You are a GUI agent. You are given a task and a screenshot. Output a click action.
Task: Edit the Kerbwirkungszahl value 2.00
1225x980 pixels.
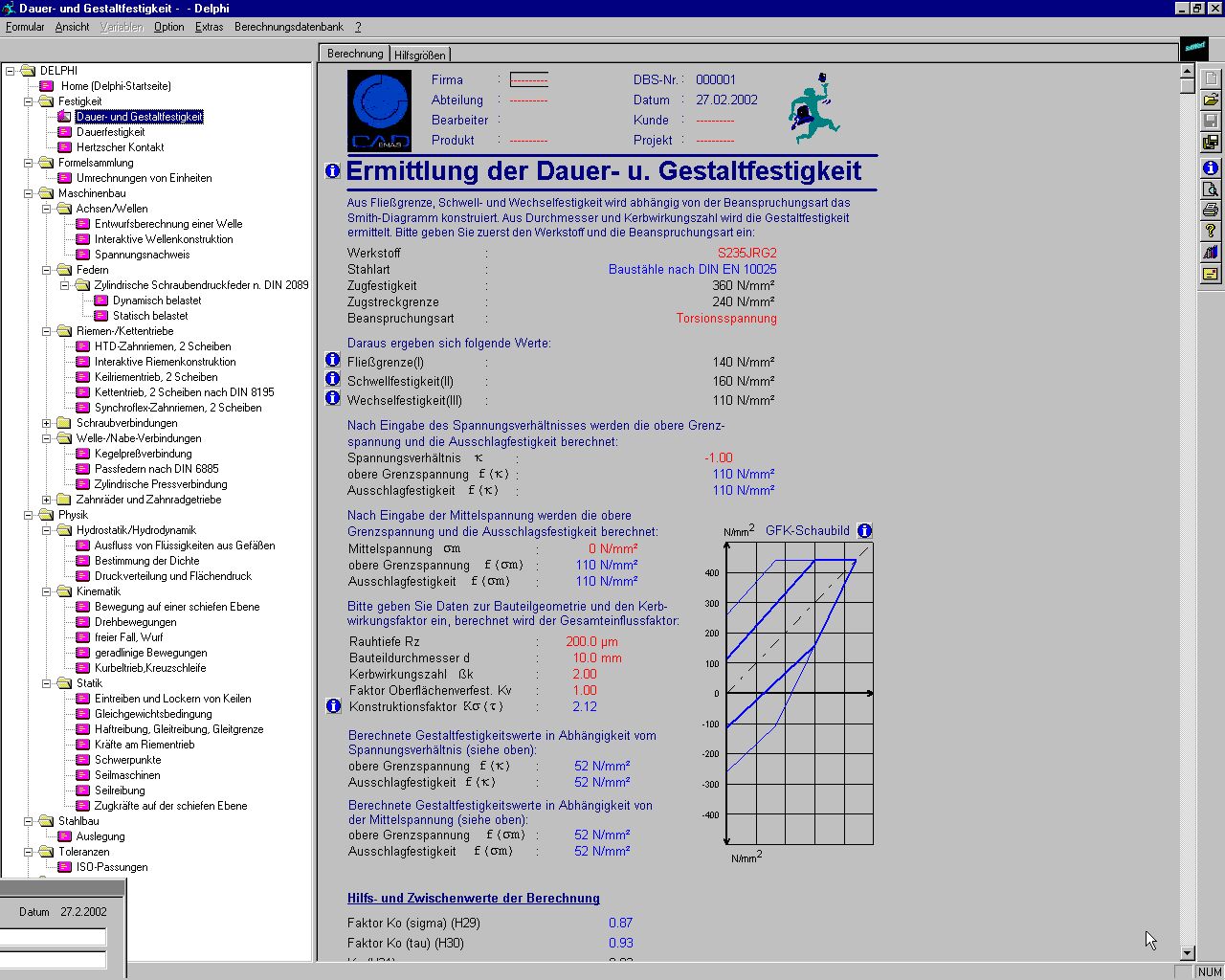coord(585,674)
